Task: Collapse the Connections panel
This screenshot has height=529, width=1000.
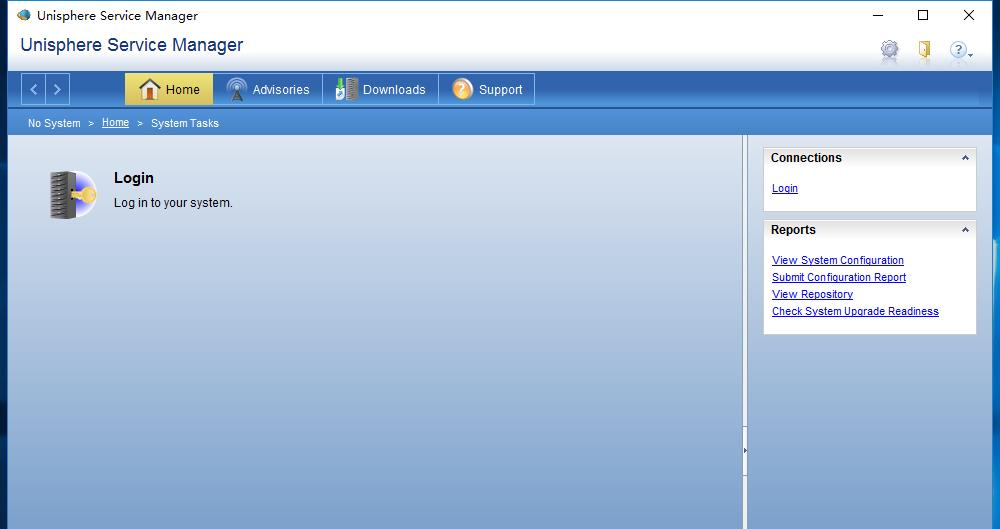Action: tap(965, 158)
